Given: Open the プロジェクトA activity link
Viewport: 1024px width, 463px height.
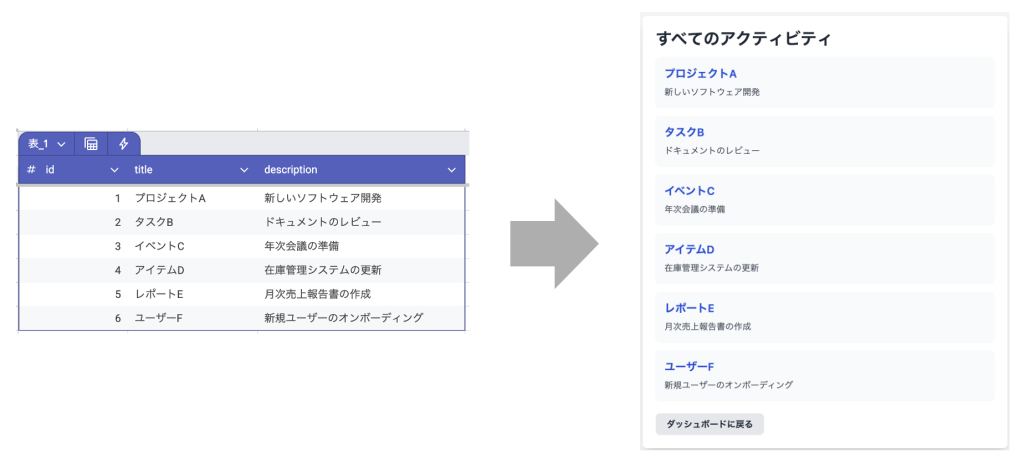Looking at the screenshot, I should 701,74.
